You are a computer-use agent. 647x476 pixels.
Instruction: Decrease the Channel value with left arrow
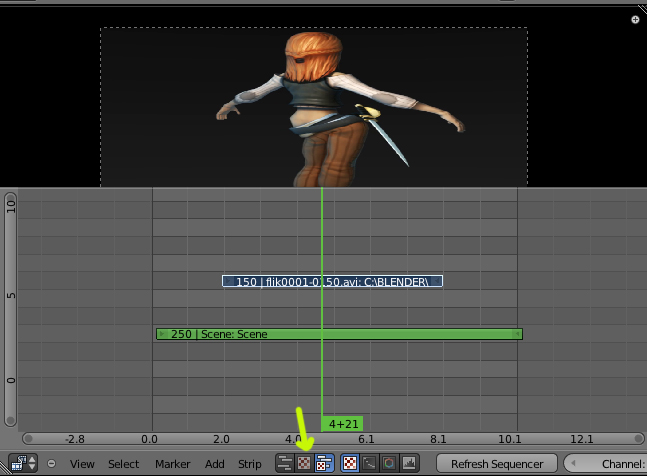pos(573,464)
